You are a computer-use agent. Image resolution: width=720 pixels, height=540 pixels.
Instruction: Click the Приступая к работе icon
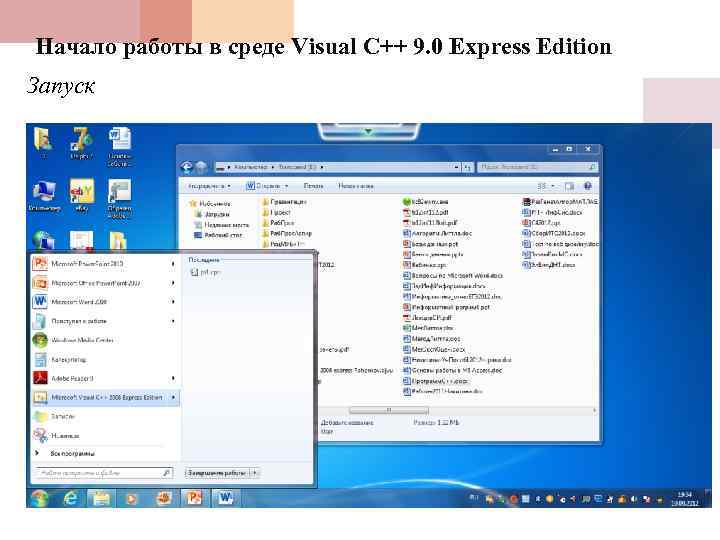[40, 321]
